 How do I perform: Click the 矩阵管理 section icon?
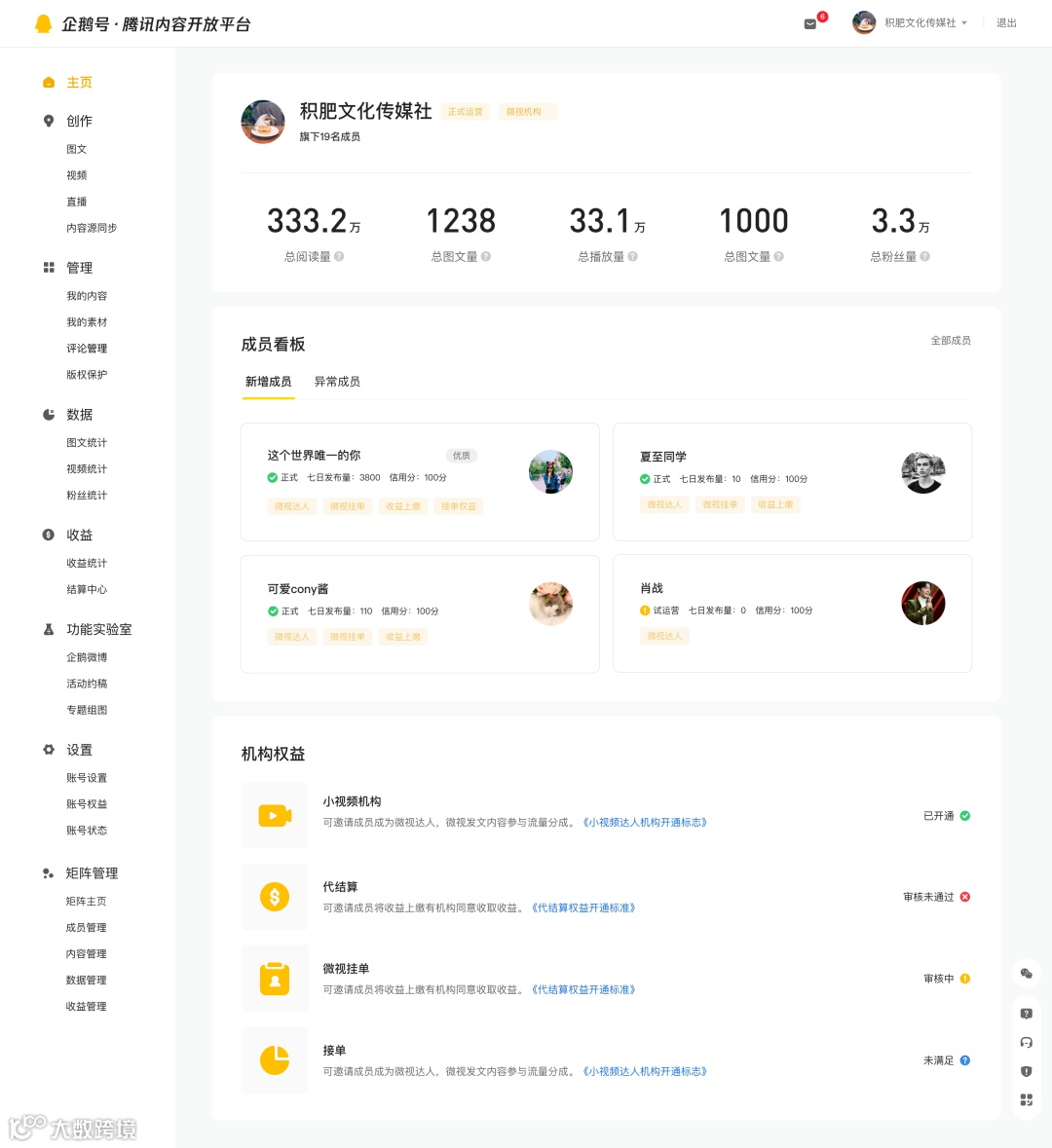(x=49, y=873)
